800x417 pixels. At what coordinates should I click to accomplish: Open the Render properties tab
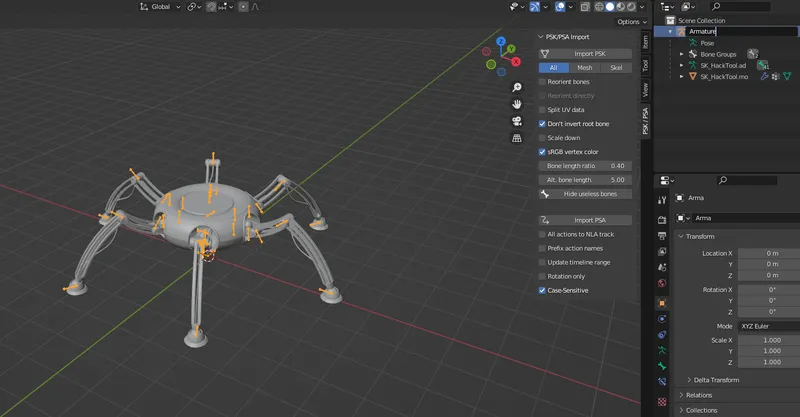(662, 219)
